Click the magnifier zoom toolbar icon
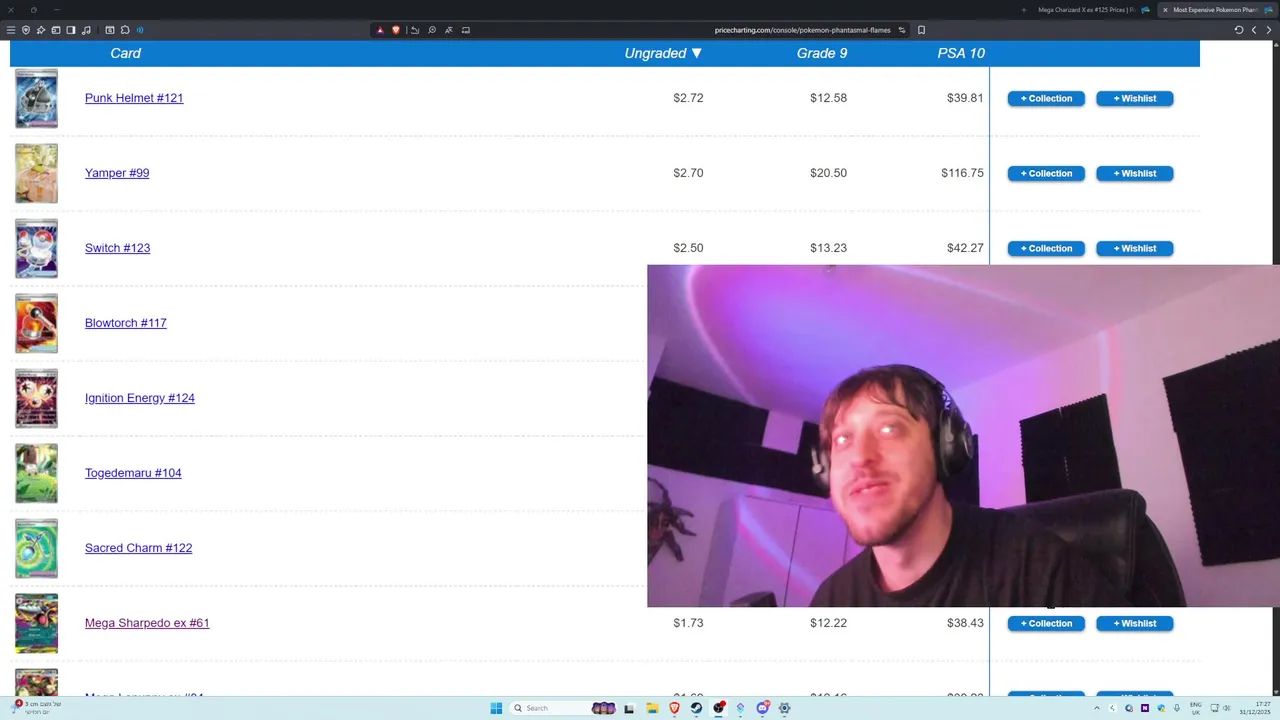The width and height of the screenshot is (1280, 720). point(432,30)
